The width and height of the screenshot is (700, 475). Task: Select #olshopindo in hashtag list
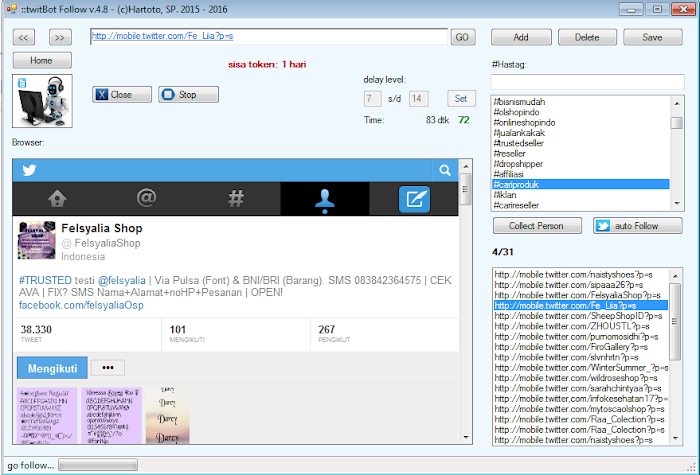(x=580, y=112)
